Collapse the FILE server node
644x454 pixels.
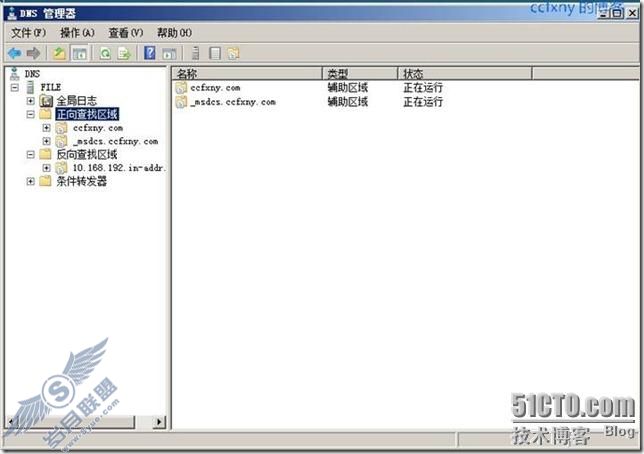(x=15, y=87)
